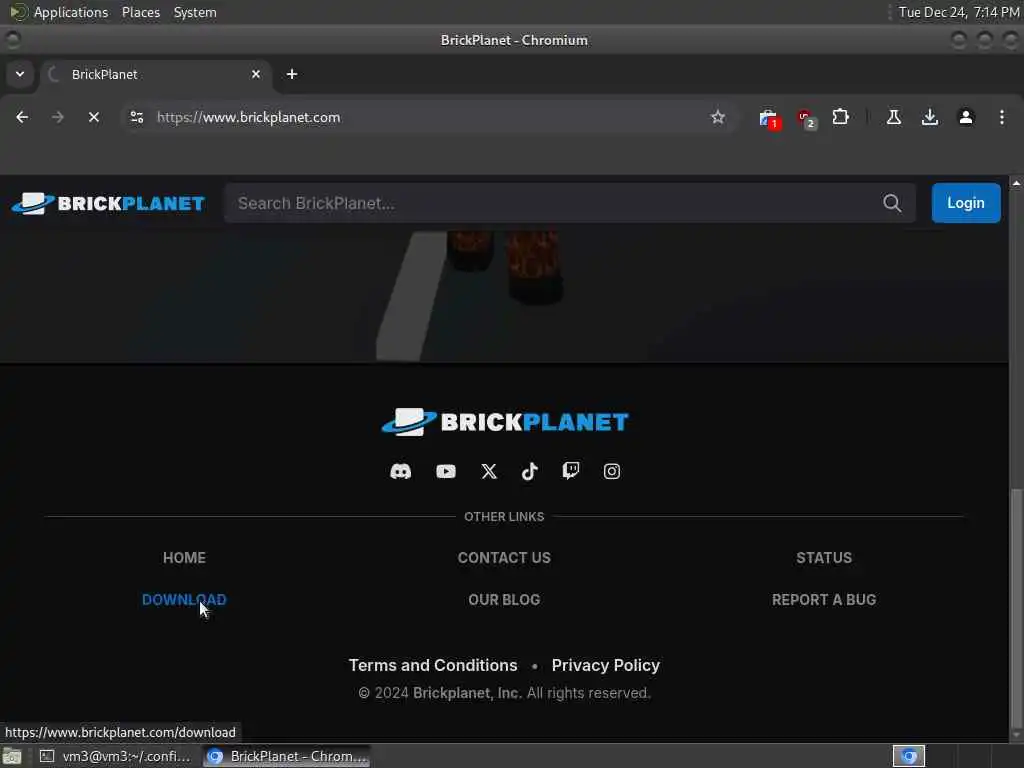
Task: Click scrollbar up arrow
Action: [1016, 184]
